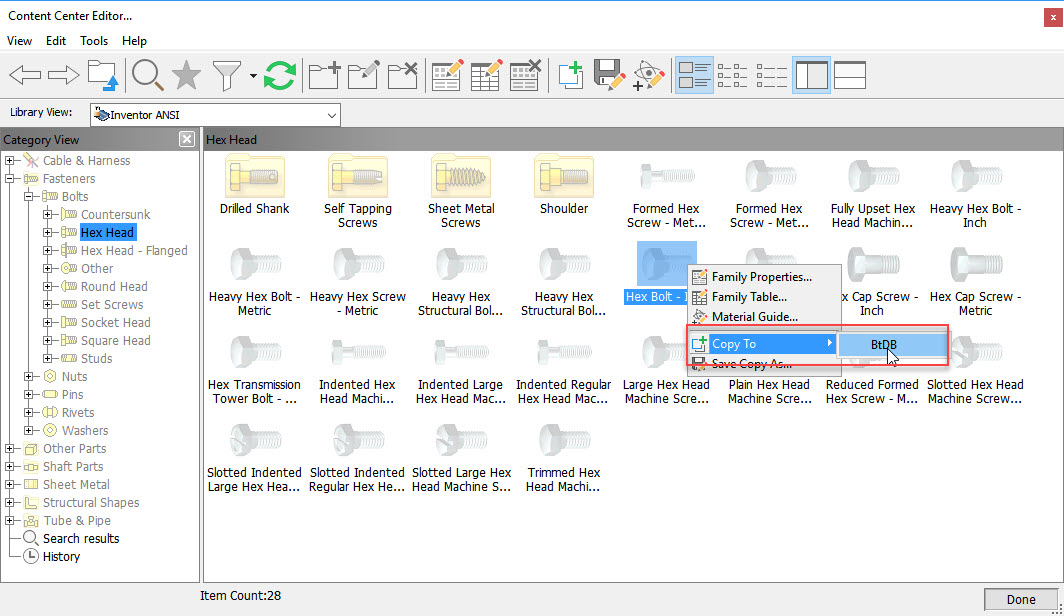Switch to the horizontal split view icon
Screen dimensions: 1064x616
[x=849, y=75]
